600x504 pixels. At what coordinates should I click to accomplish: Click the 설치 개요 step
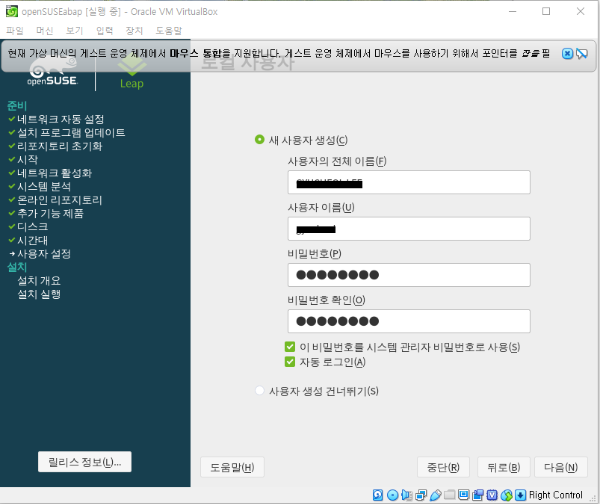click(x=39, y=281)
